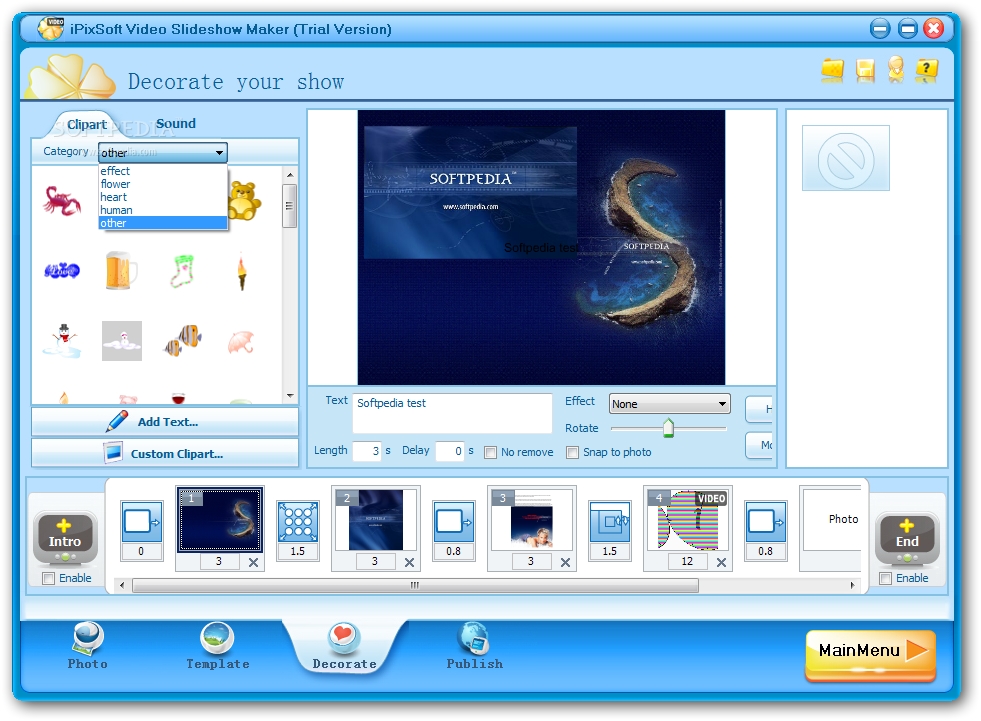Open the yellow folder icon in header

pyautogui.click(x=832, y=70)
